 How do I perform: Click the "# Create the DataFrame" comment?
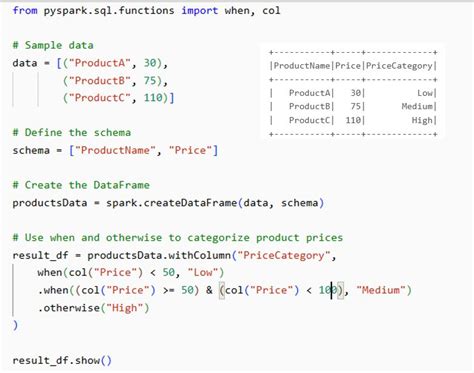81,185
